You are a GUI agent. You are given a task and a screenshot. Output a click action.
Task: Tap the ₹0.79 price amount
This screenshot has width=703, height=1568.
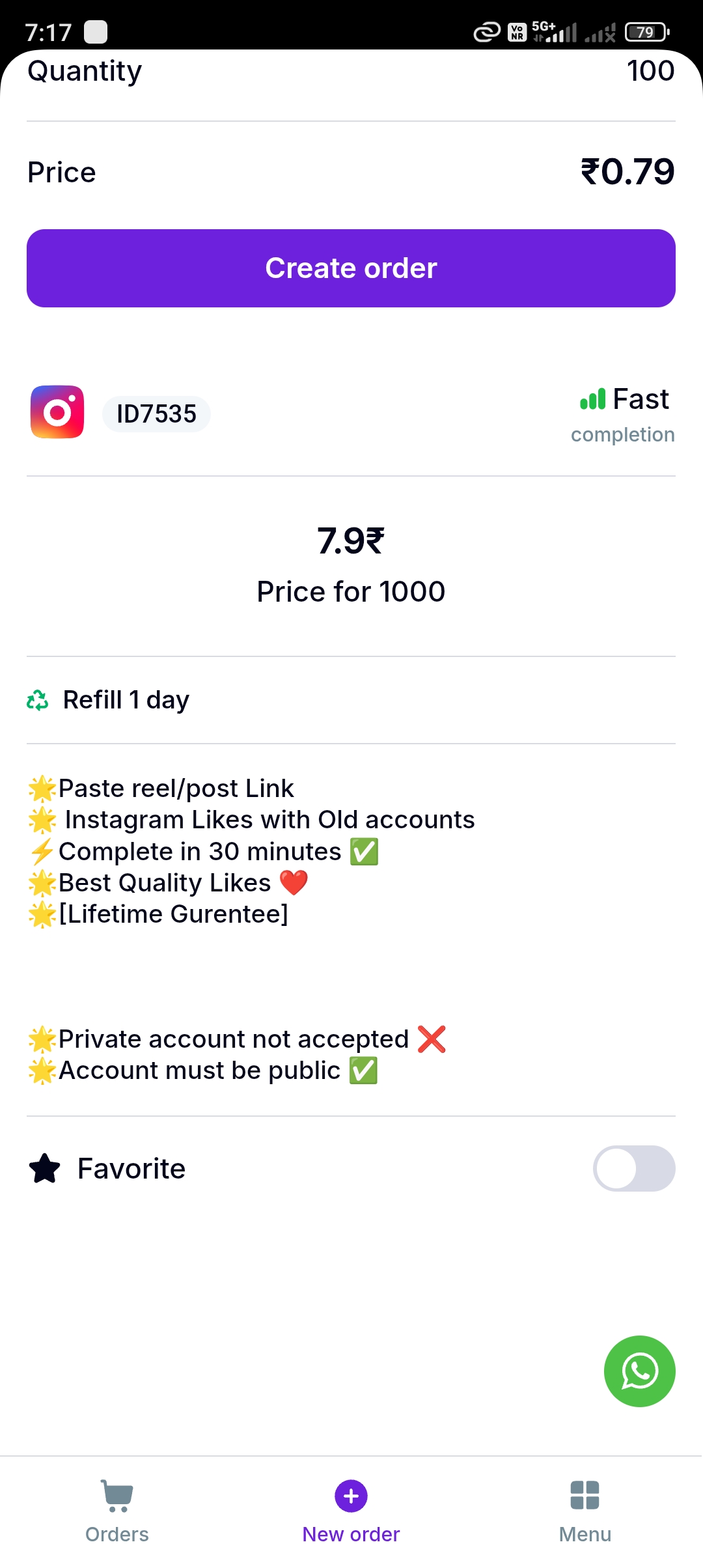627,172
